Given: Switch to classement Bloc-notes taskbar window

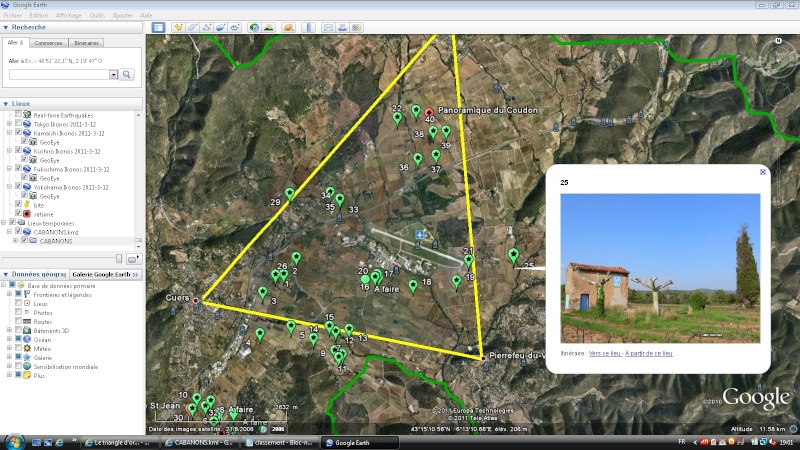Looking at the screenshot, I should click(279, 442).
